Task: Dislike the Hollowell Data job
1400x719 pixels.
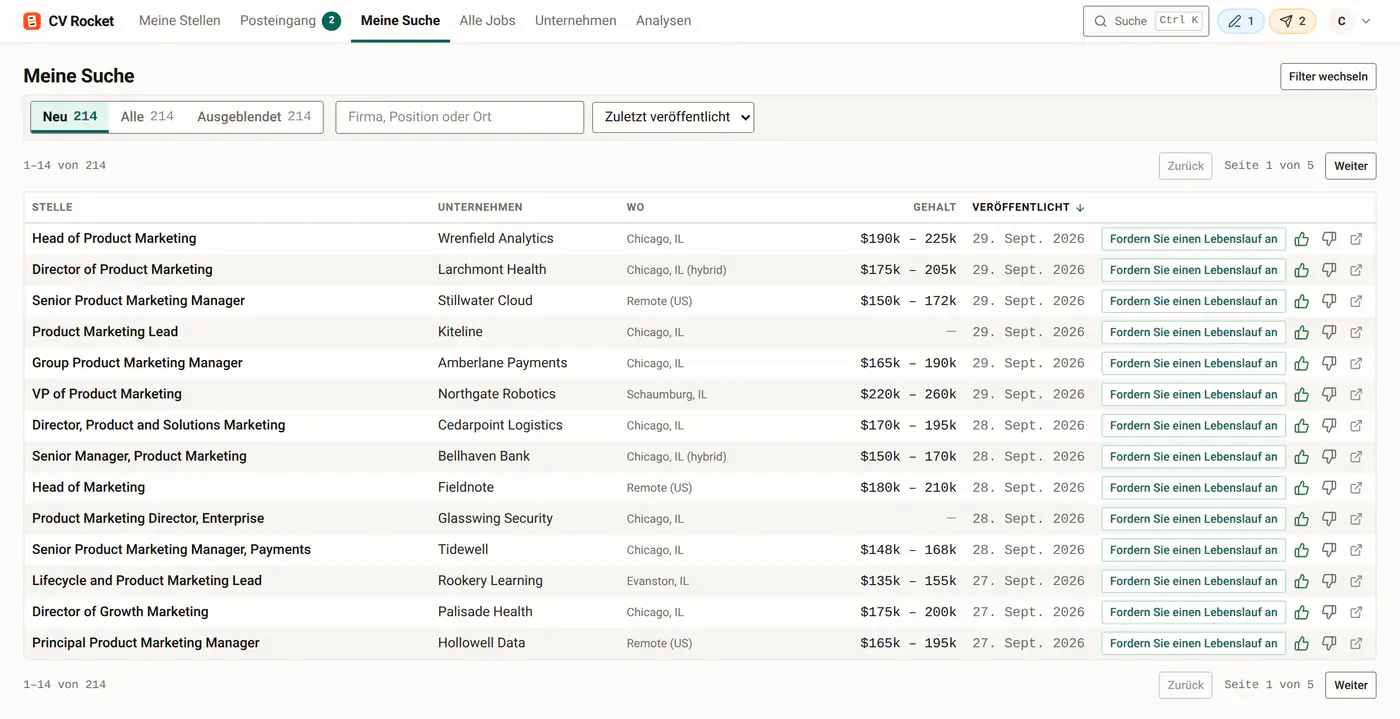Action: 1329,643
